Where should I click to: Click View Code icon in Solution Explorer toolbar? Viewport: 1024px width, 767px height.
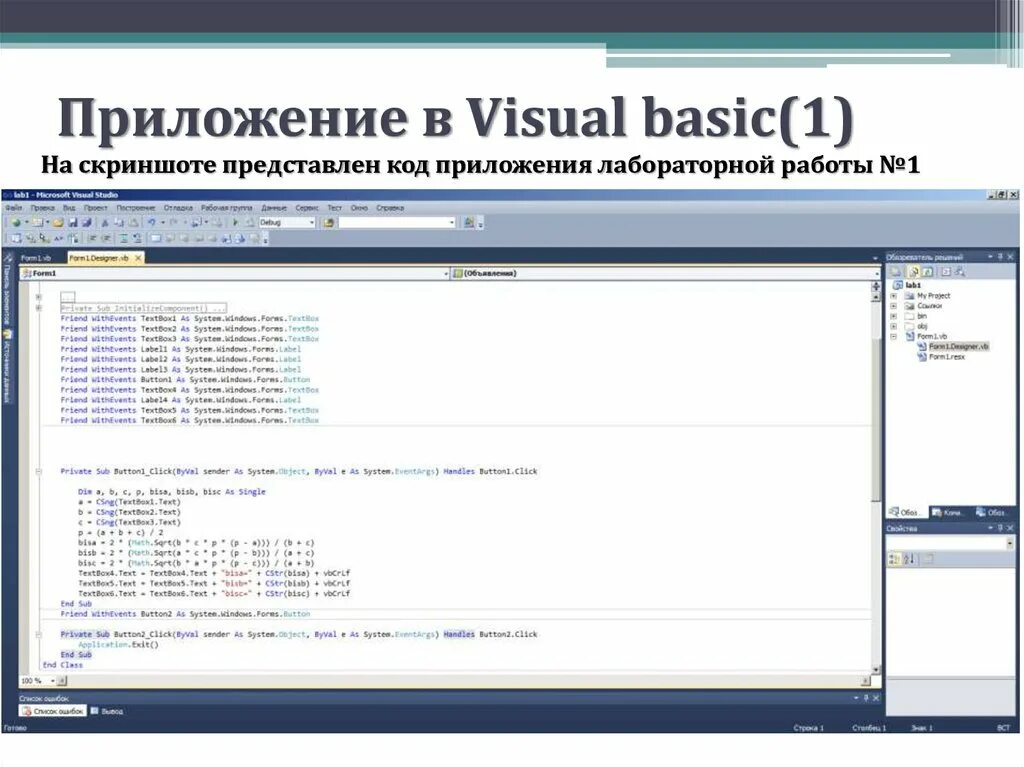pos(945,272)
